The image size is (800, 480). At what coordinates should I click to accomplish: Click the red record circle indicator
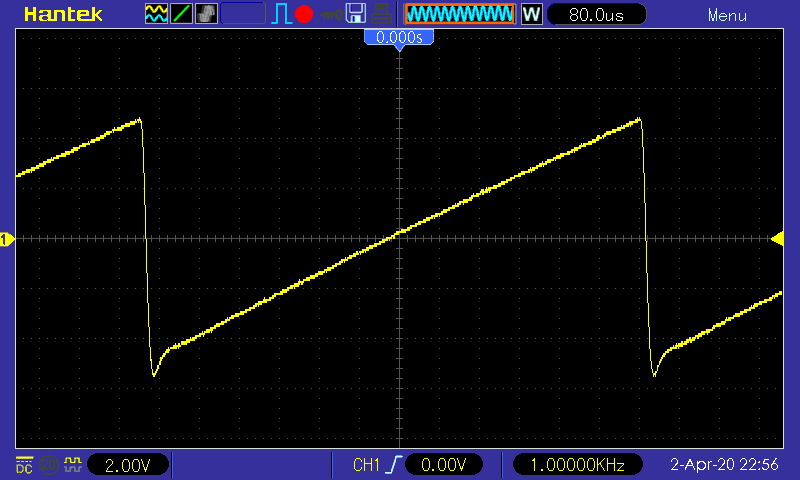[x=304, y=14]
